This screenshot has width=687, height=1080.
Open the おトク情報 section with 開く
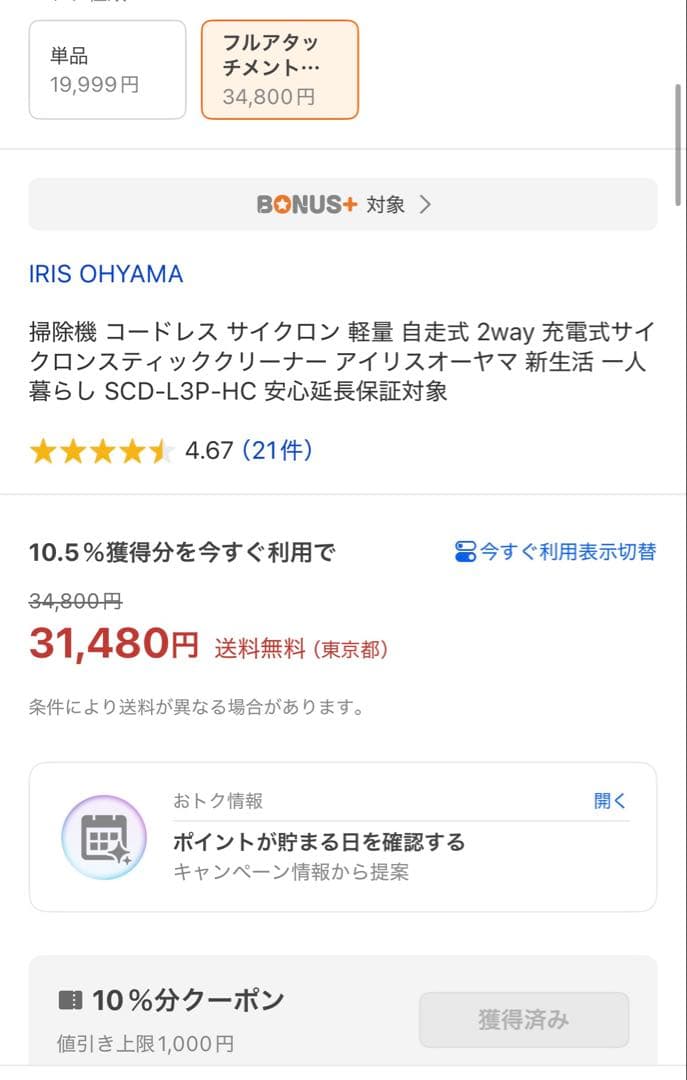tap(610, 800)
